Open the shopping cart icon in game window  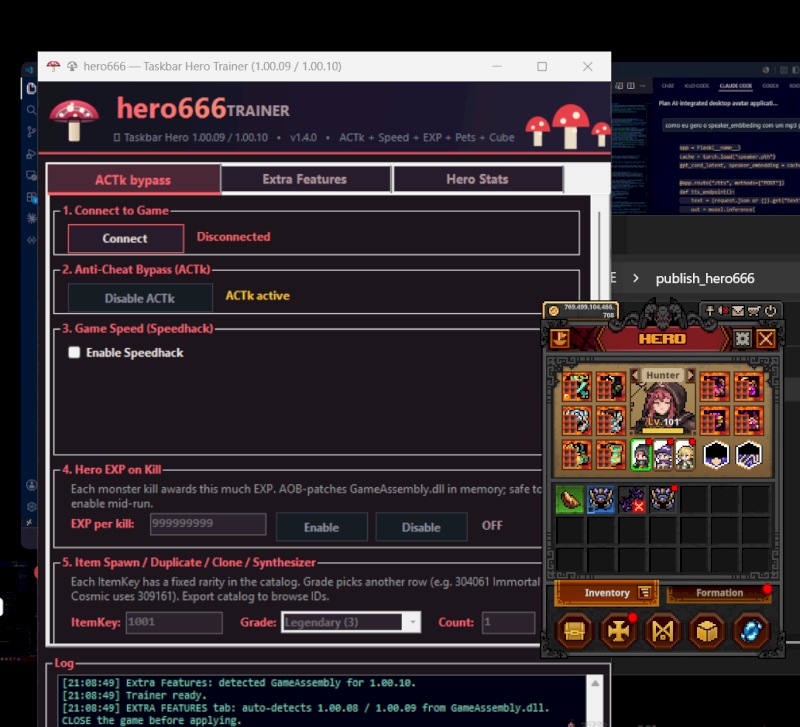click(754, 311)
